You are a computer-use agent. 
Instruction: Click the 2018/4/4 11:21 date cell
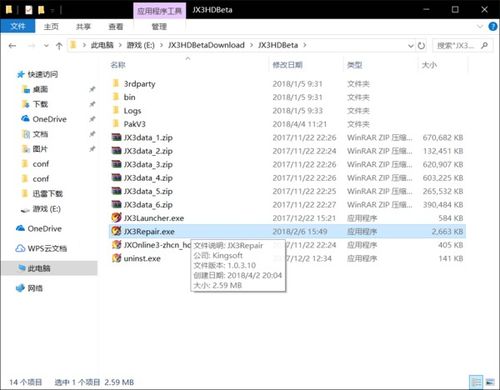click(300, 124)
